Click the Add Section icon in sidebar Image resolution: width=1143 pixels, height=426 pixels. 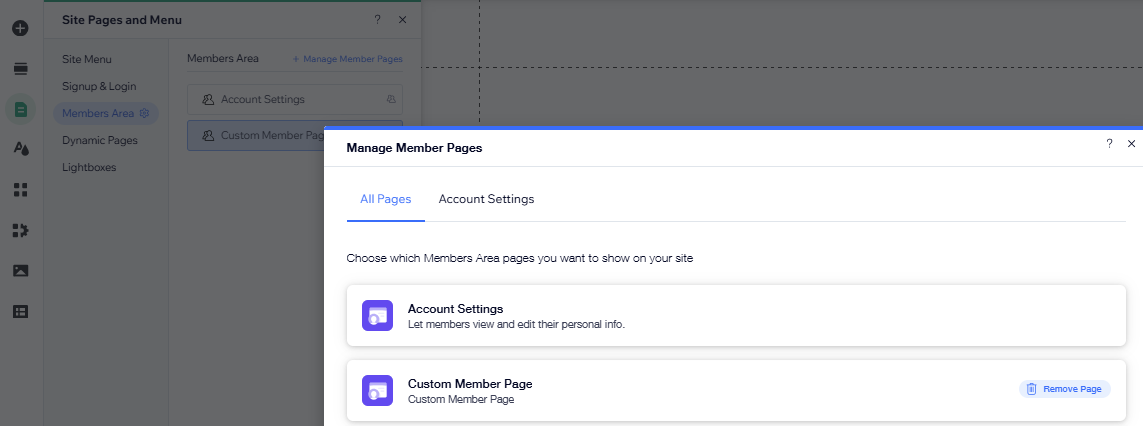[x=20, y=68]
